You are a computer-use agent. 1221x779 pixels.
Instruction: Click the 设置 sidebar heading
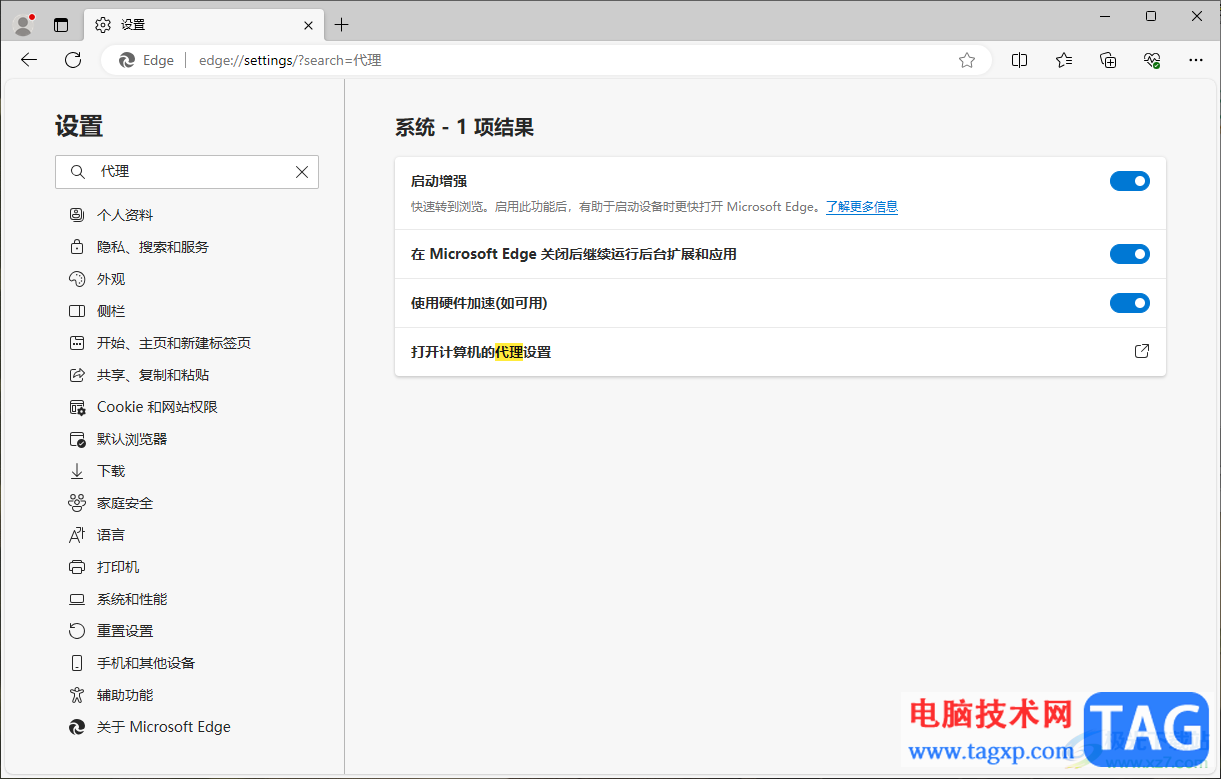79,126
